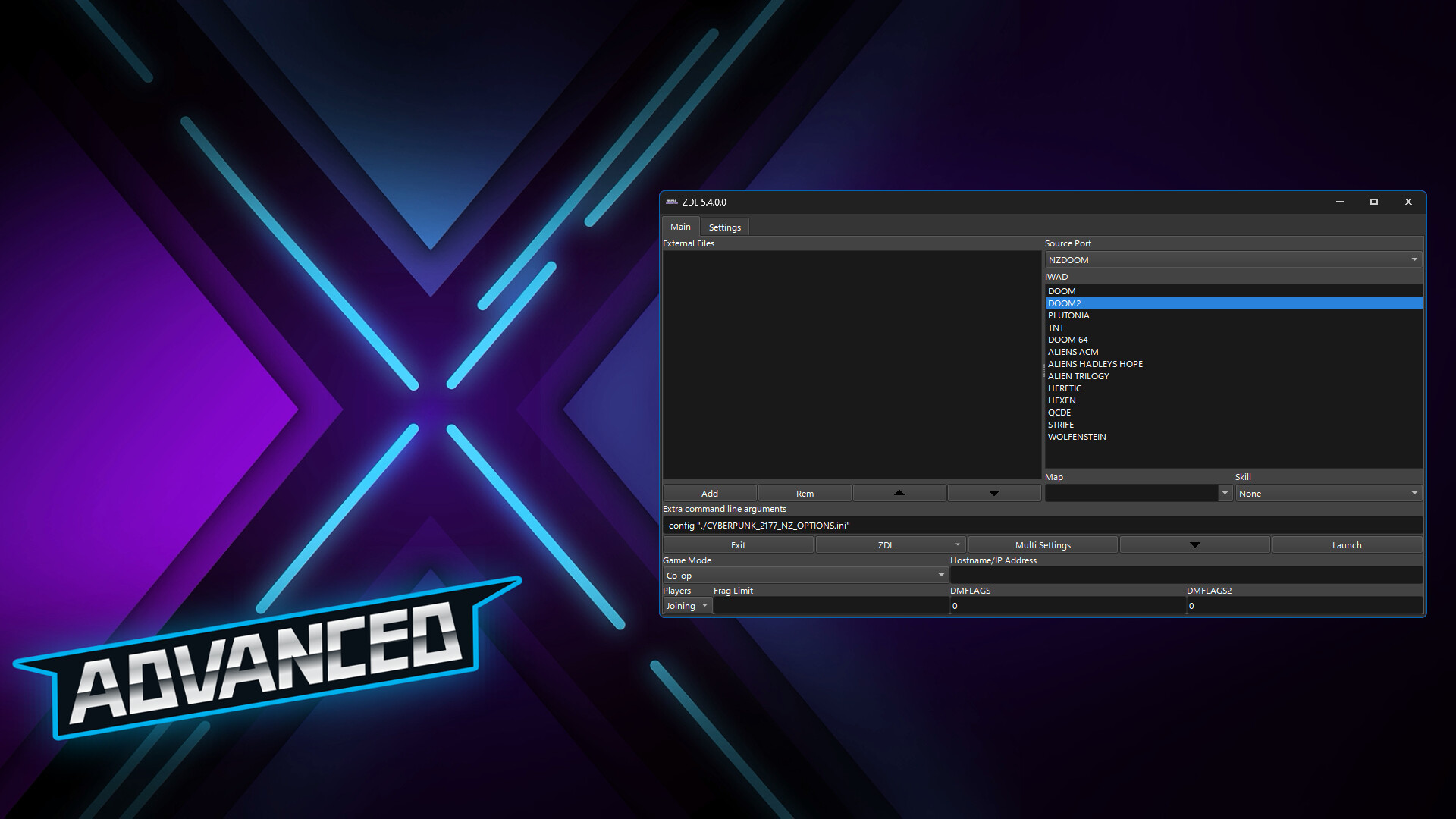1456x819 pixels.
Task: Open the Source Port NZDOOM dropdown
Action: pos(1414,259)
